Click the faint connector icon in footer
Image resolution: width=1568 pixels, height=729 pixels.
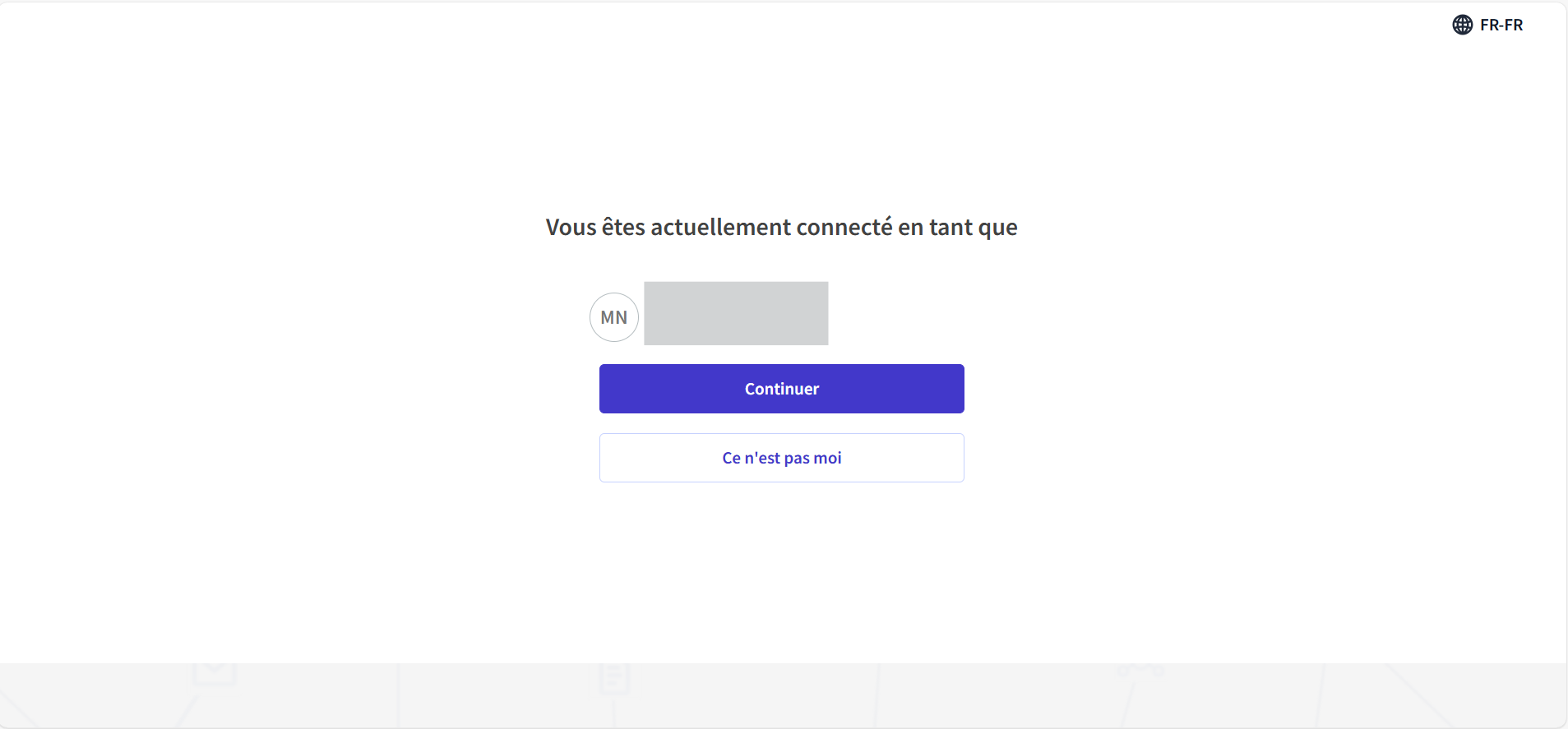pyautogui.click(x=1140, y=669)
